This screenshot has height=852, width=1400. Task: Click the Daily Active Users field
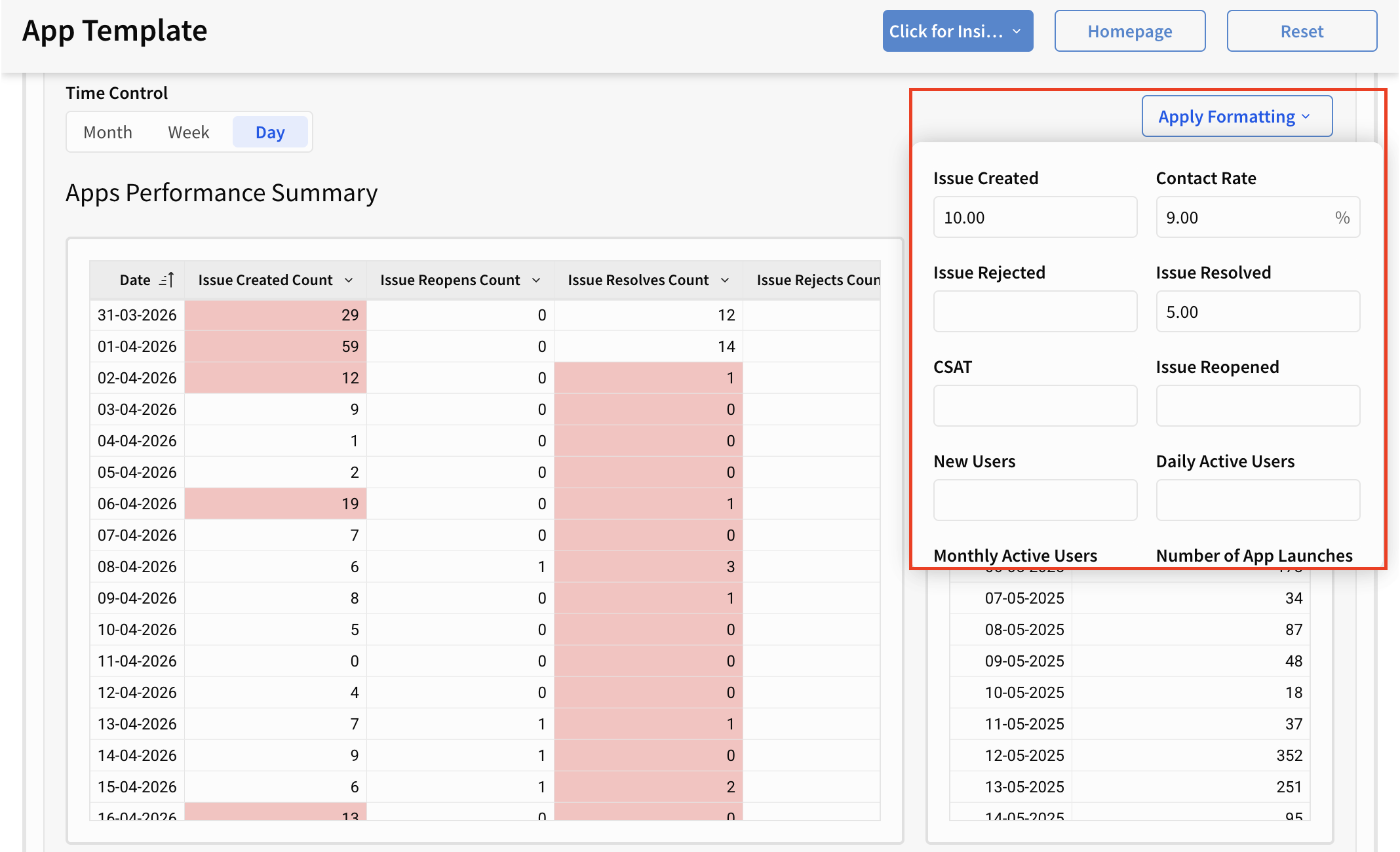tap(1258, 500)
